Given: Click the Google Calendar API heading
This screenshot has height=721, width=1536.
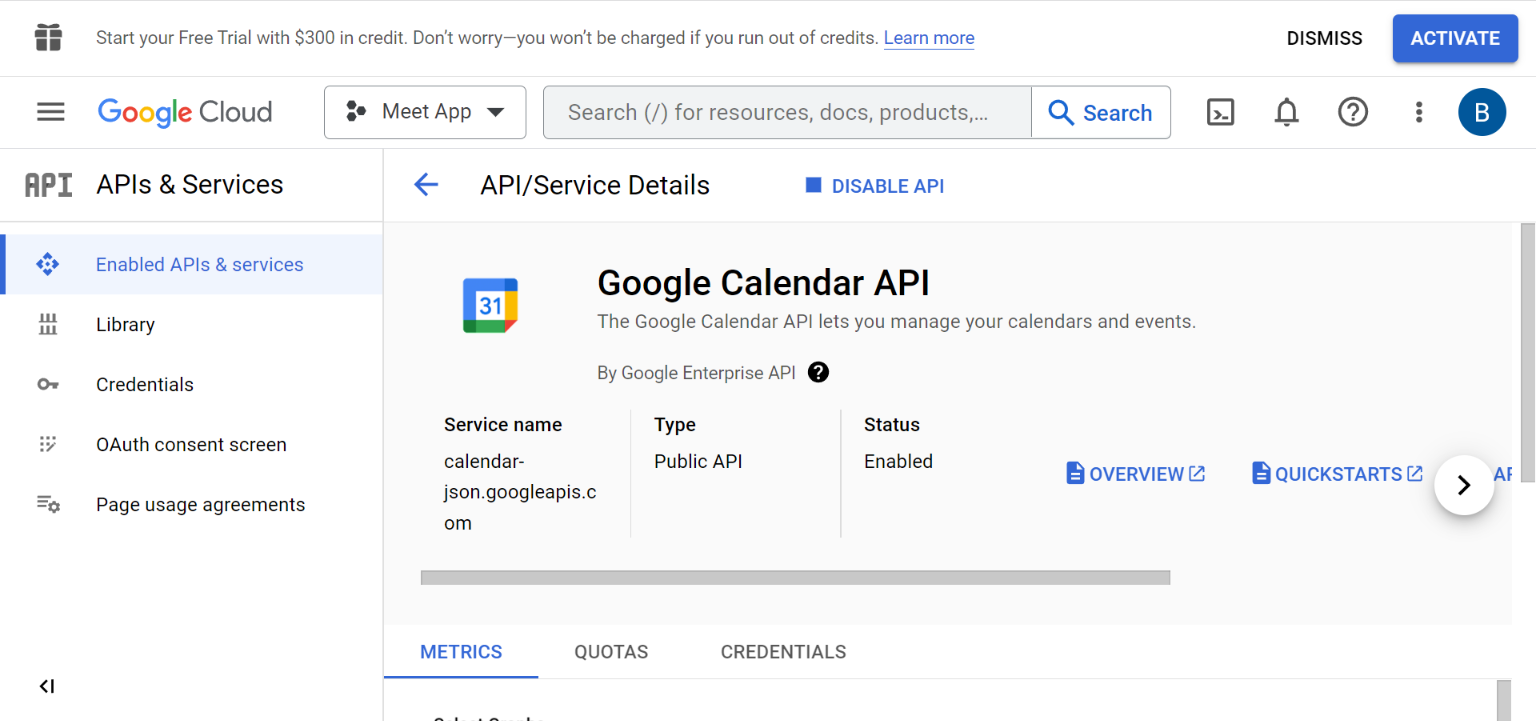Looking at the screenshot, I should point(763,283).
